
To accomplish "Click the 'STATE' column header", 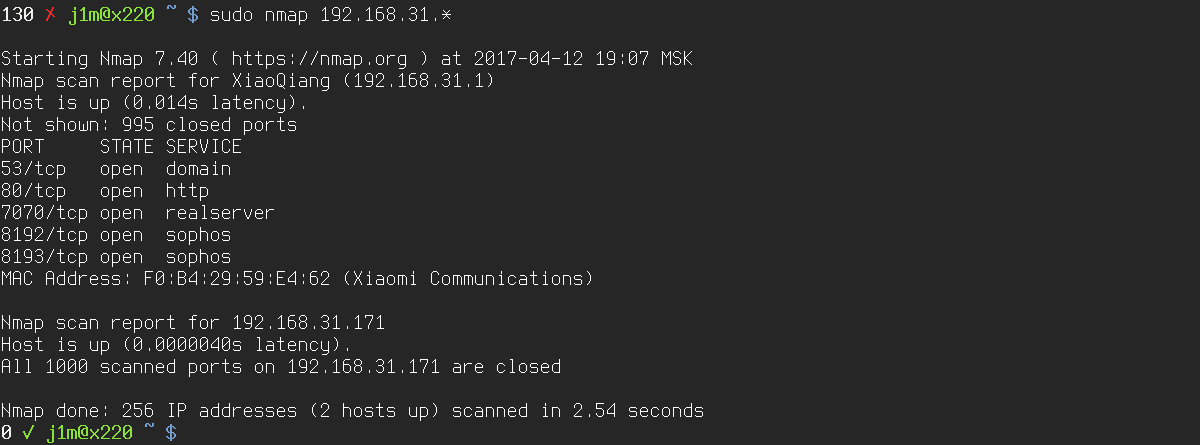I will [x=127, y=147].
